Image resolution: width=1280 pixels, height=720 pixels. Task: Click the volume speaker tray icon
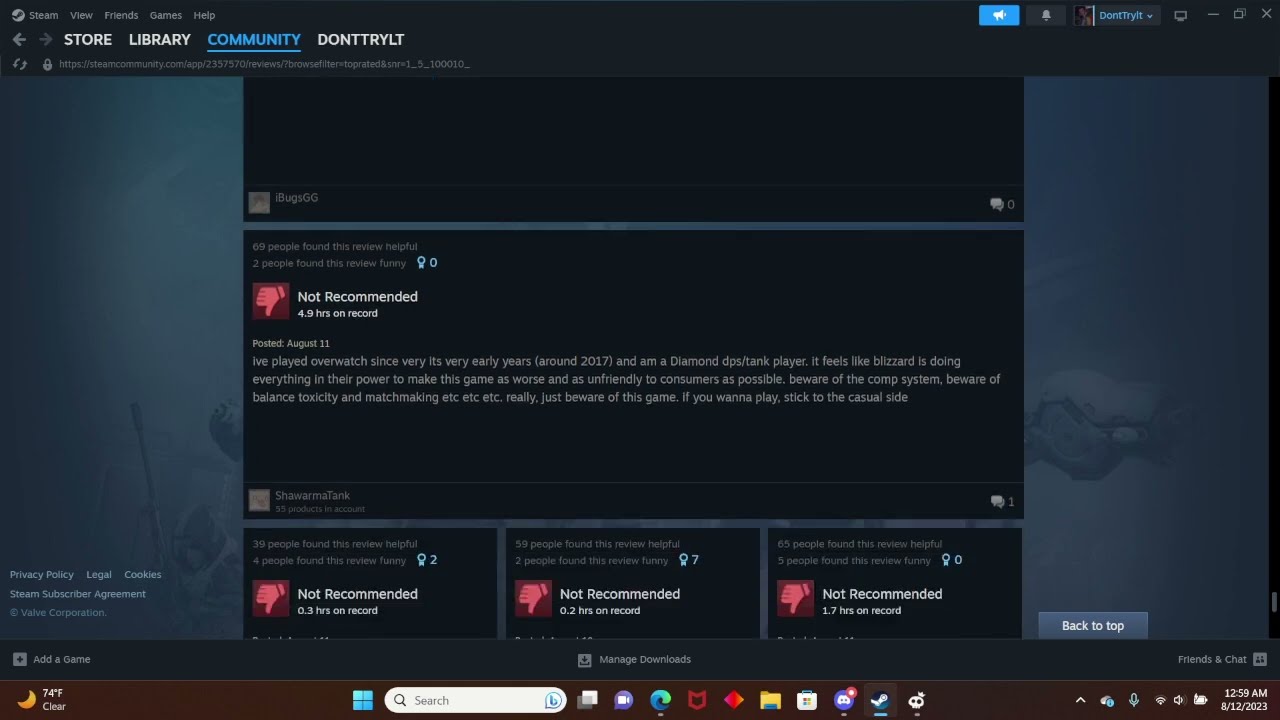tap(1179, 700)
